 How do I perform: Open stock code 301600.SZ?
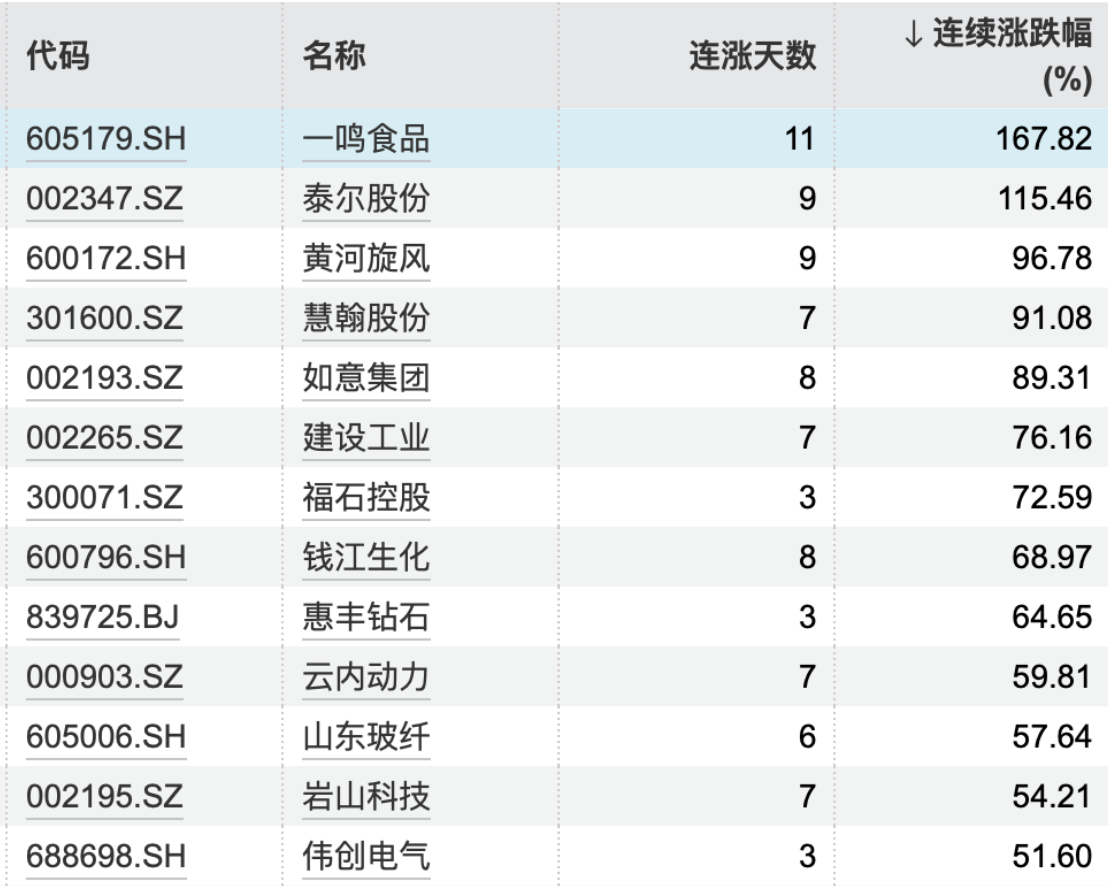(x=105, y=318)
